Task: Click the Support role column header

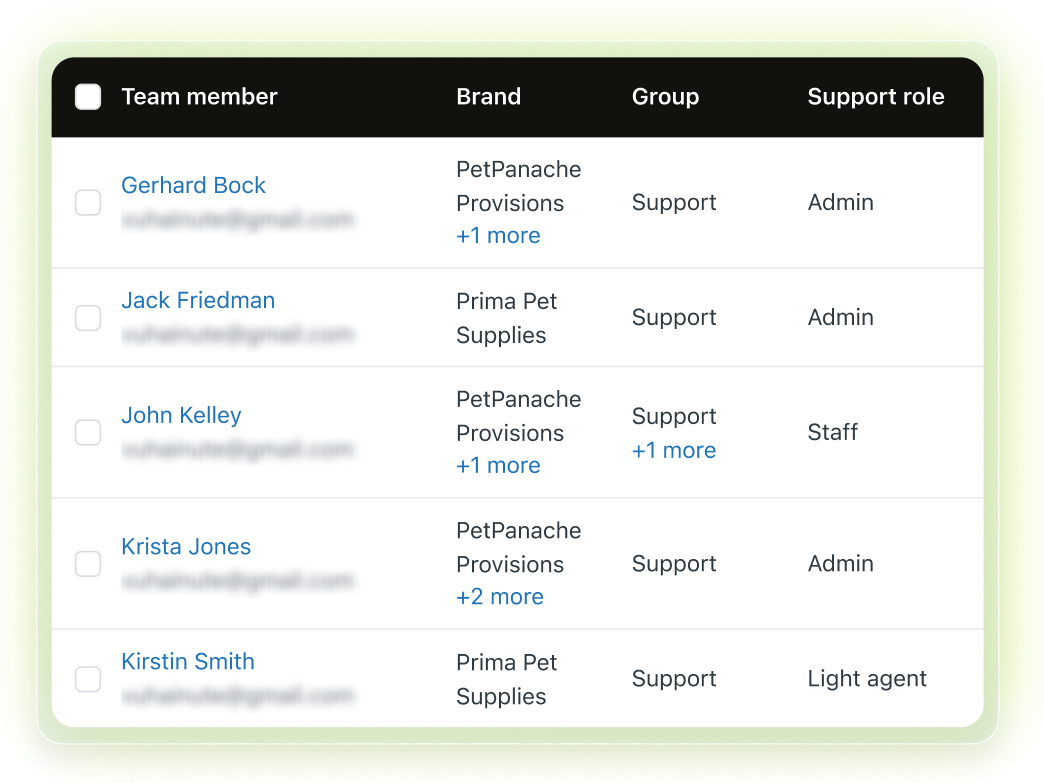Action: (x=875, y=97)
